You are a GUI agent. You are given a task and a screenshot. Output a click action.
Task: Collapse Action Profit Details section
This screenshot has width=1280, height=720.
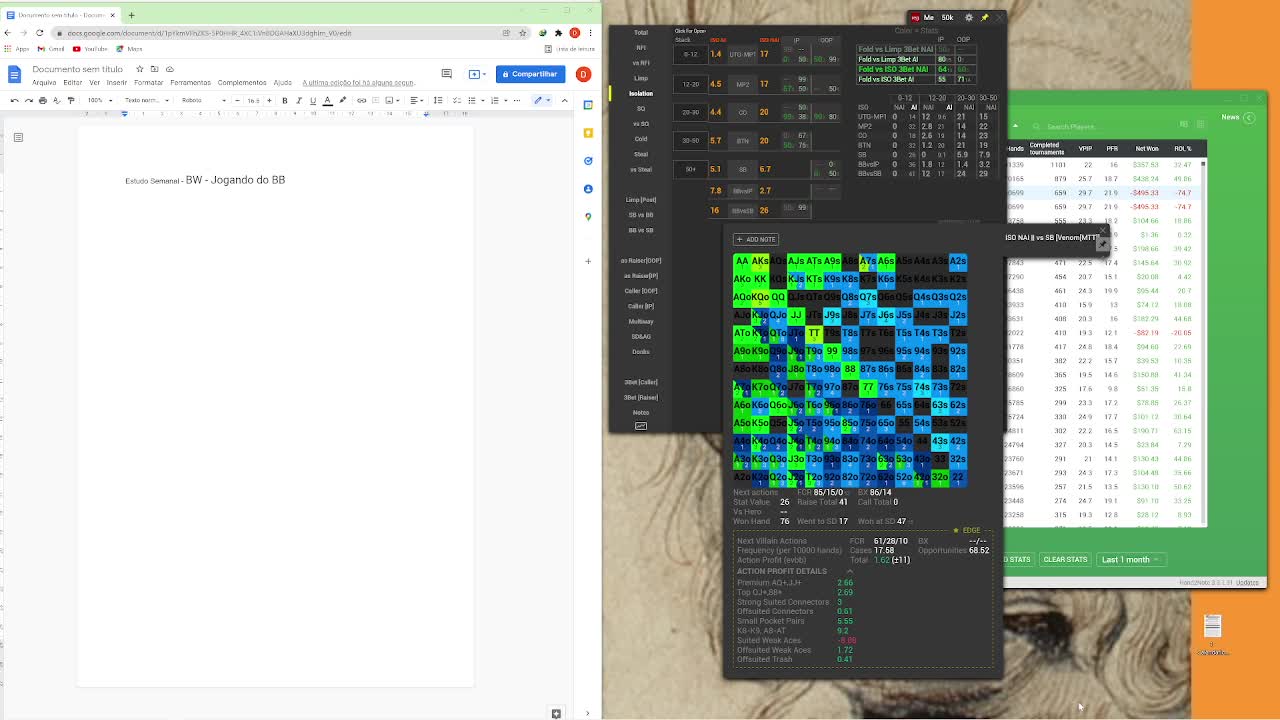tap(849, 571)
